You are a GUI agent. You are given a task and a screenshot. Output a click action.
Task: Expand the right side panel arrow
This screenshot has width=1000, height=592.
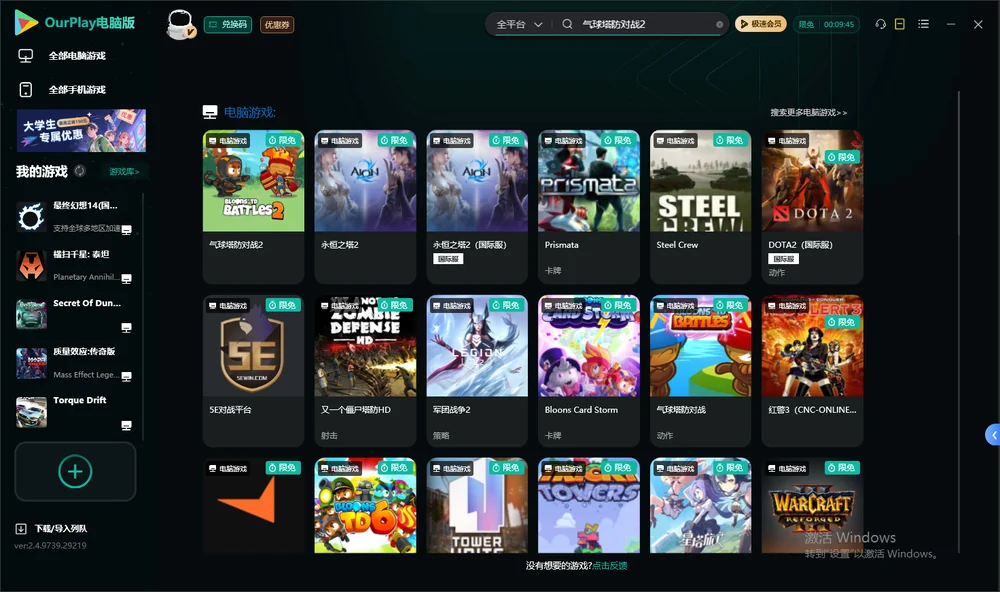pyautogui.click(x=992, y=435)
